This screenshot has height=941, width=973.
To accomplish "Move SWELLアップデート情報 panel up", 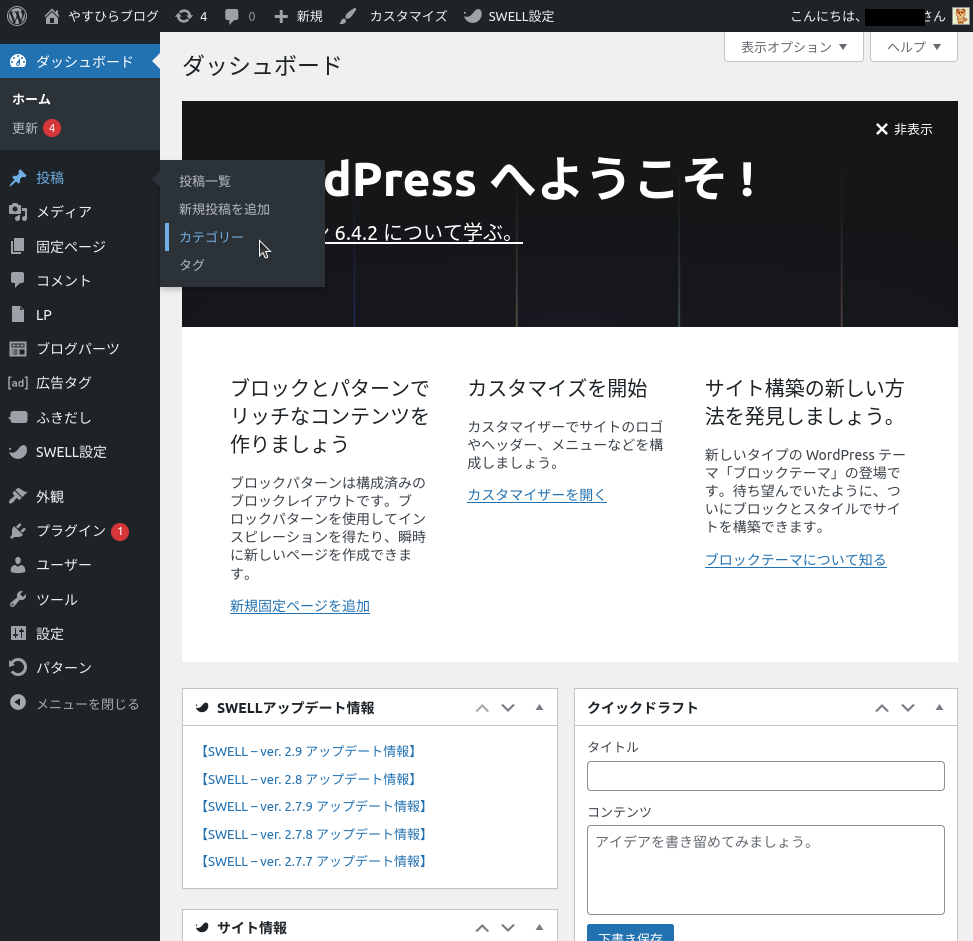I will 482,708.
